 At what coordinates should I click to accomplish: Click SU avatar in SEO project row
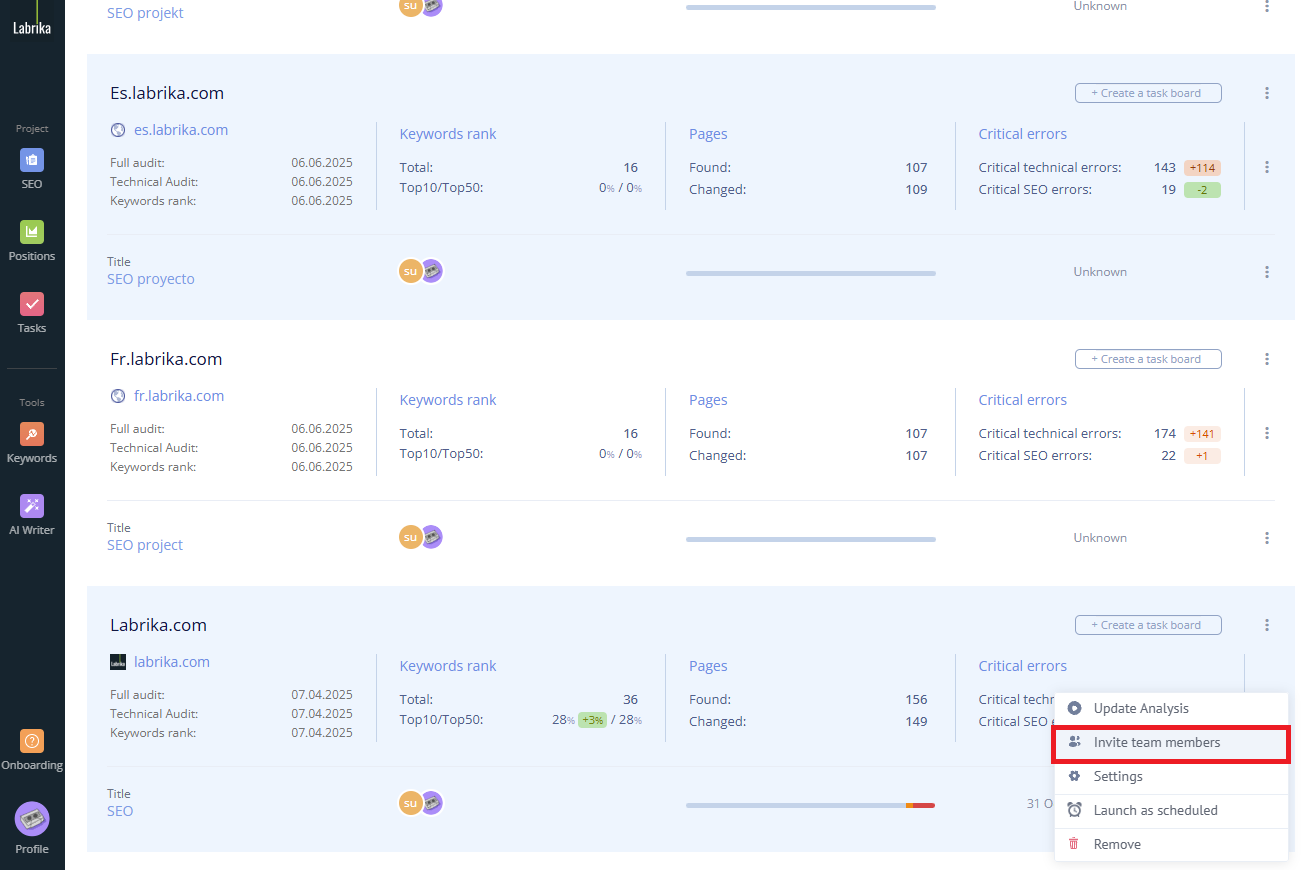pos(410,538)
